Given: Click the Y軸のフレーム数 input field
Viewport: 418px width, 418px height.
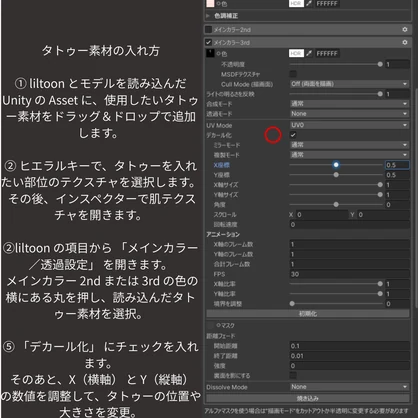Looking at the screenshot, I should pyautogui.click(x=349, y=254).
